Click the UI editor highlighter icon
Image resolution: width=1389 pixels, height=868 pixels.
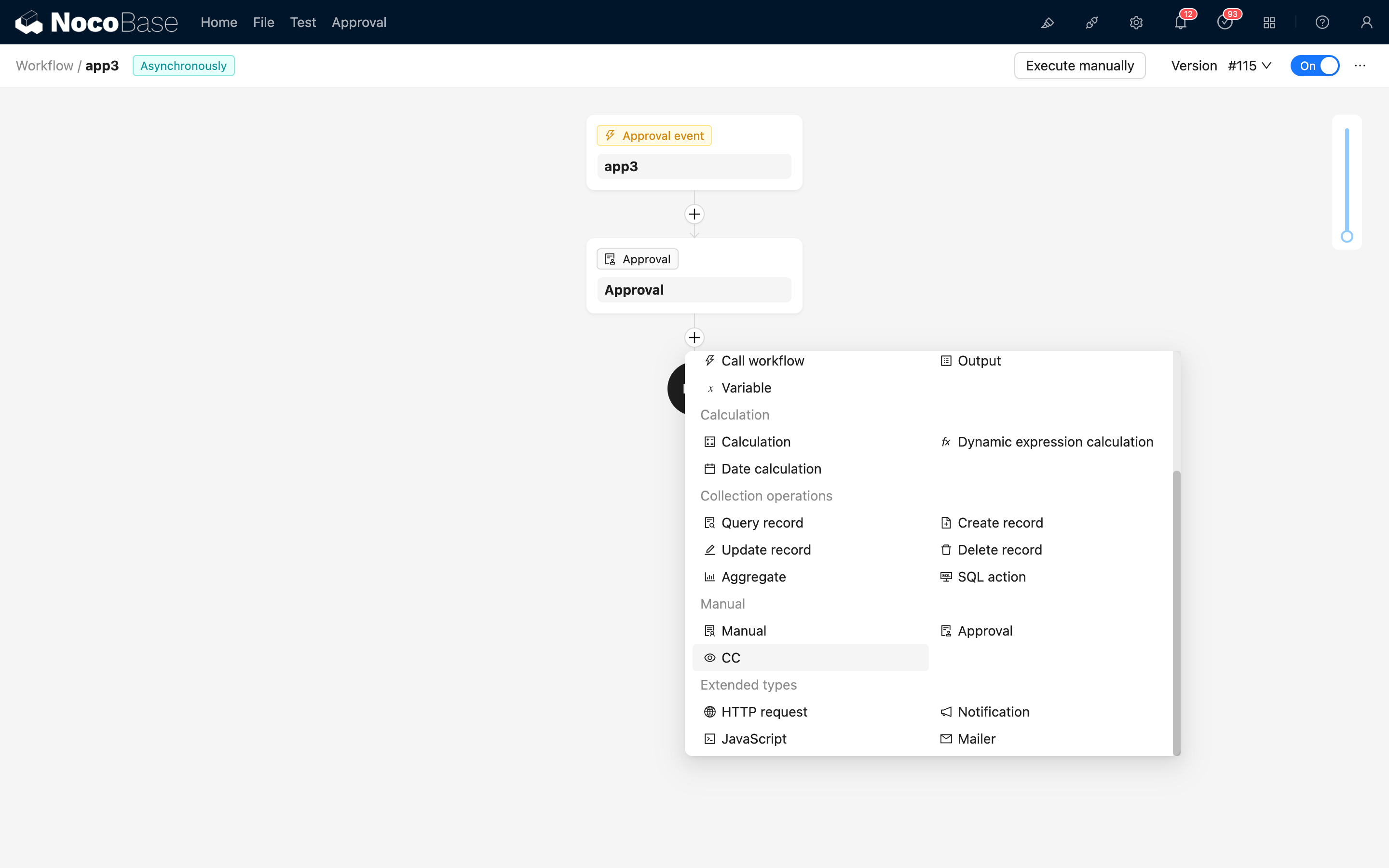[1048, 22]
